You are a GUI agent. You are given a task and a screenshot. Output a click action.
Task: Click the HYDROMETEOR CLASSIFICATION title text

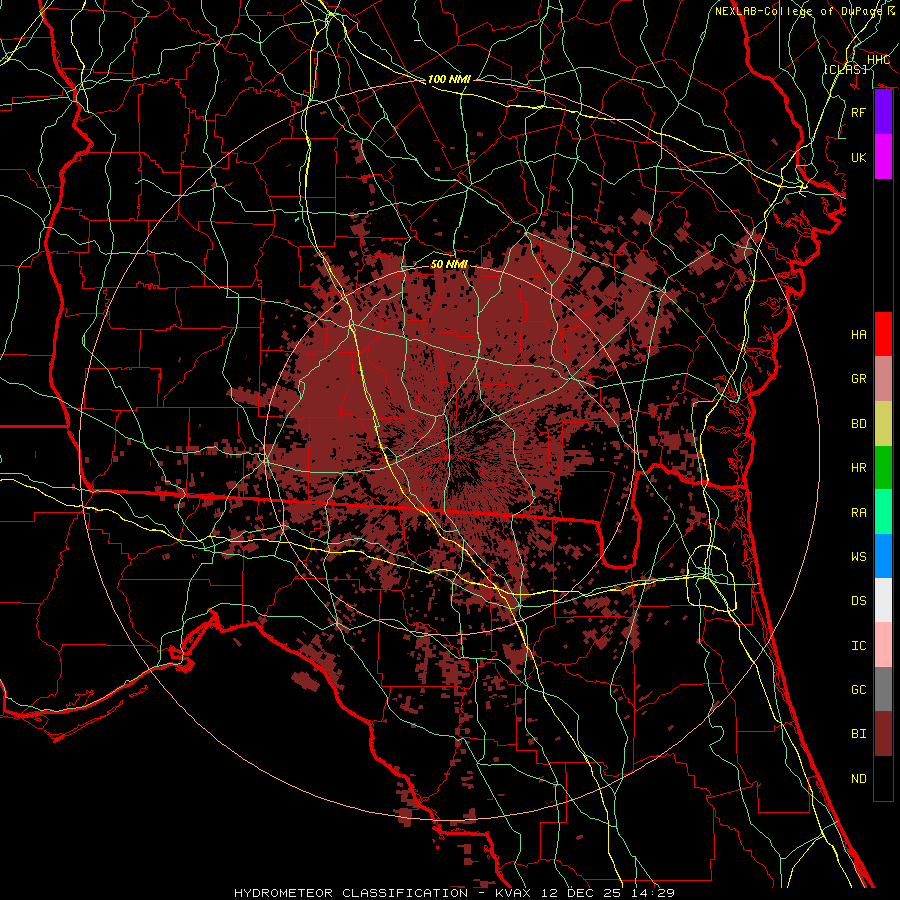coord(351,893)
